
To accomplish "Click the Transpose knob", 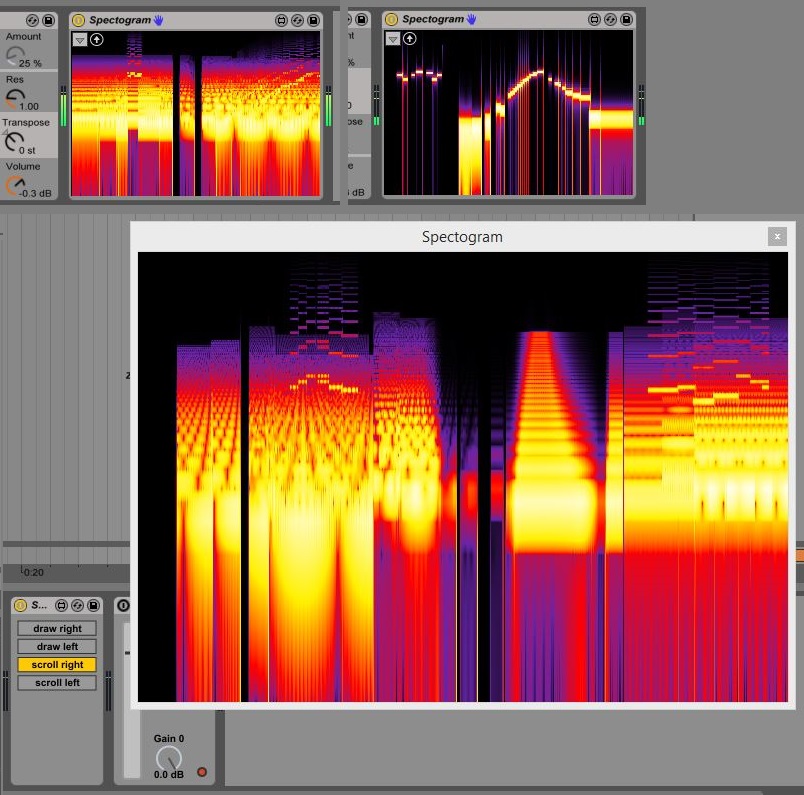I will pyautogui.click(x=14, y=140).
